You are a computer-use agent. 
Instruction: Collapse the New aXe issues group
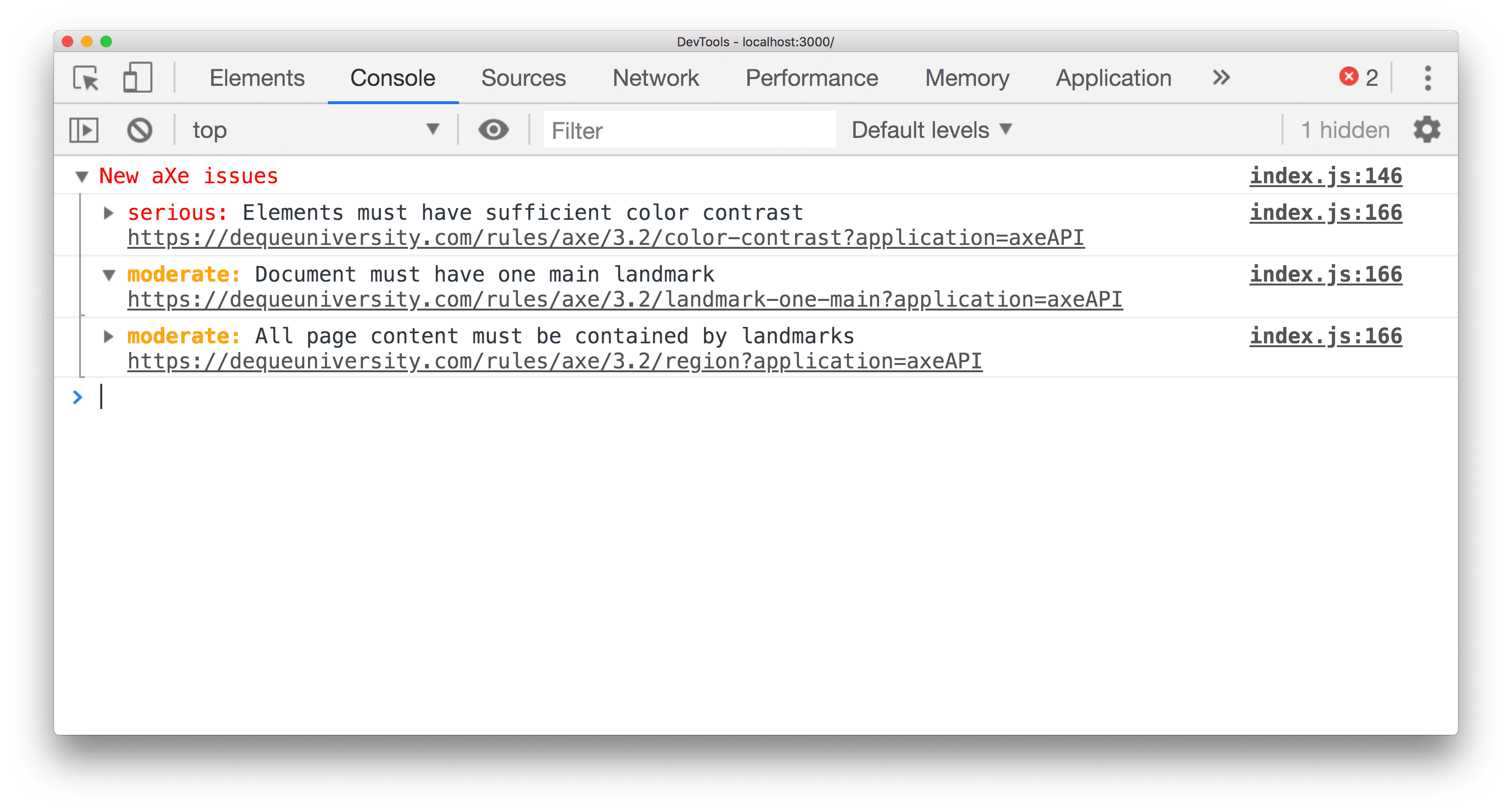pos(81,176)
